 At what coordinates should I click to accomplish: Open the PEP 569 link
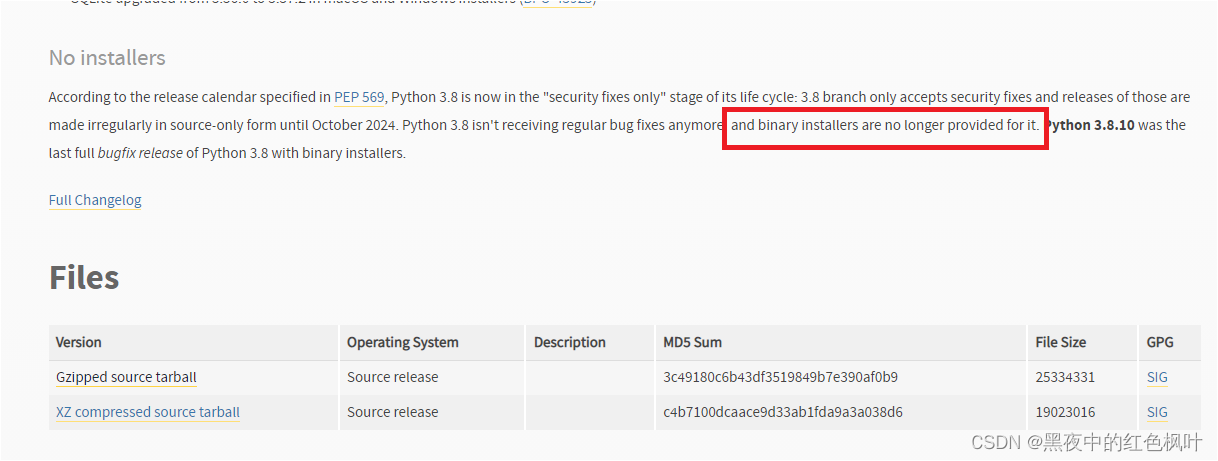coord(359,97)
